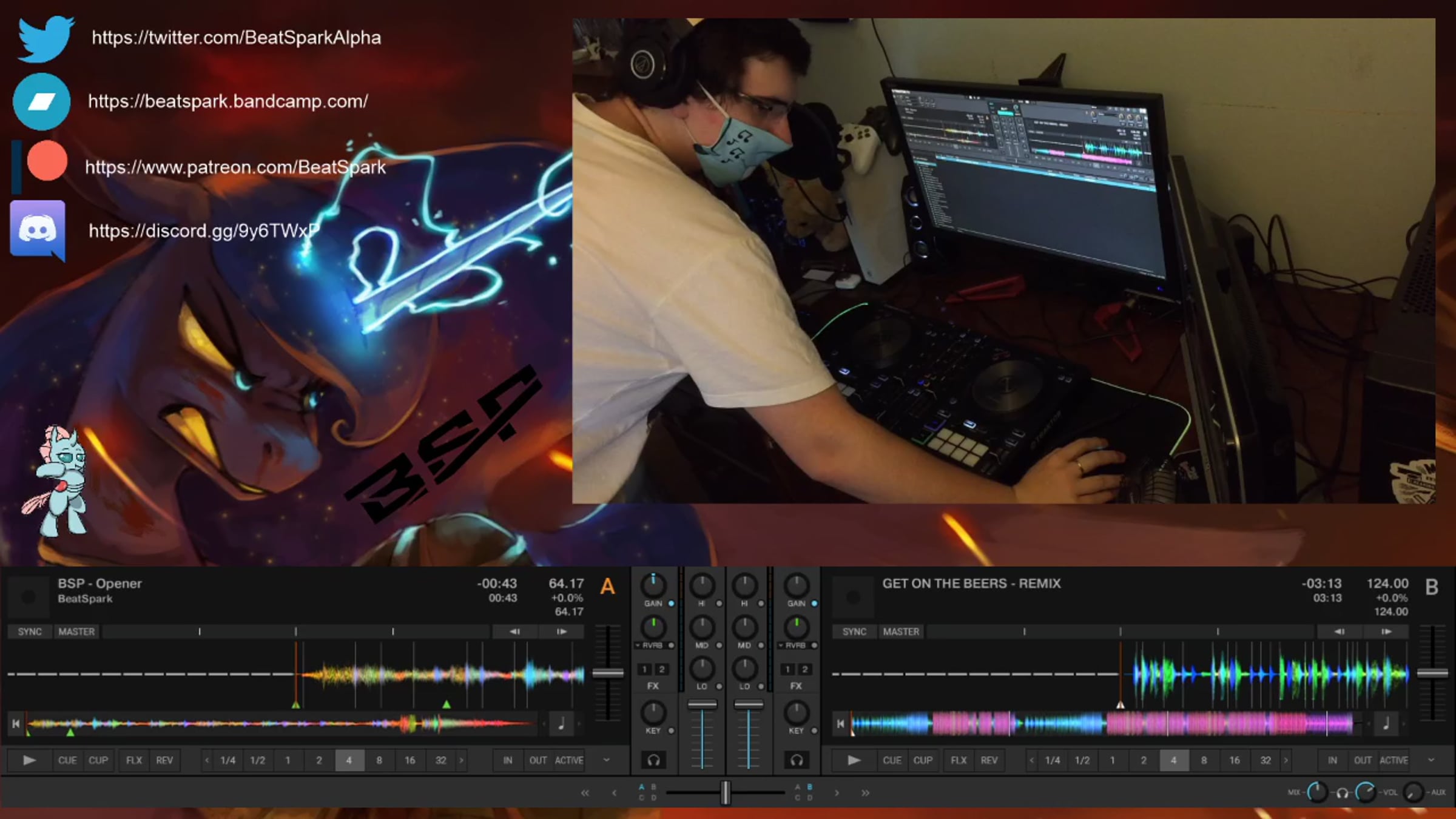This screenshot has height=819, width=1456.
Task: Click tempo bend down arrow on deck A
Action: point(514,632)
